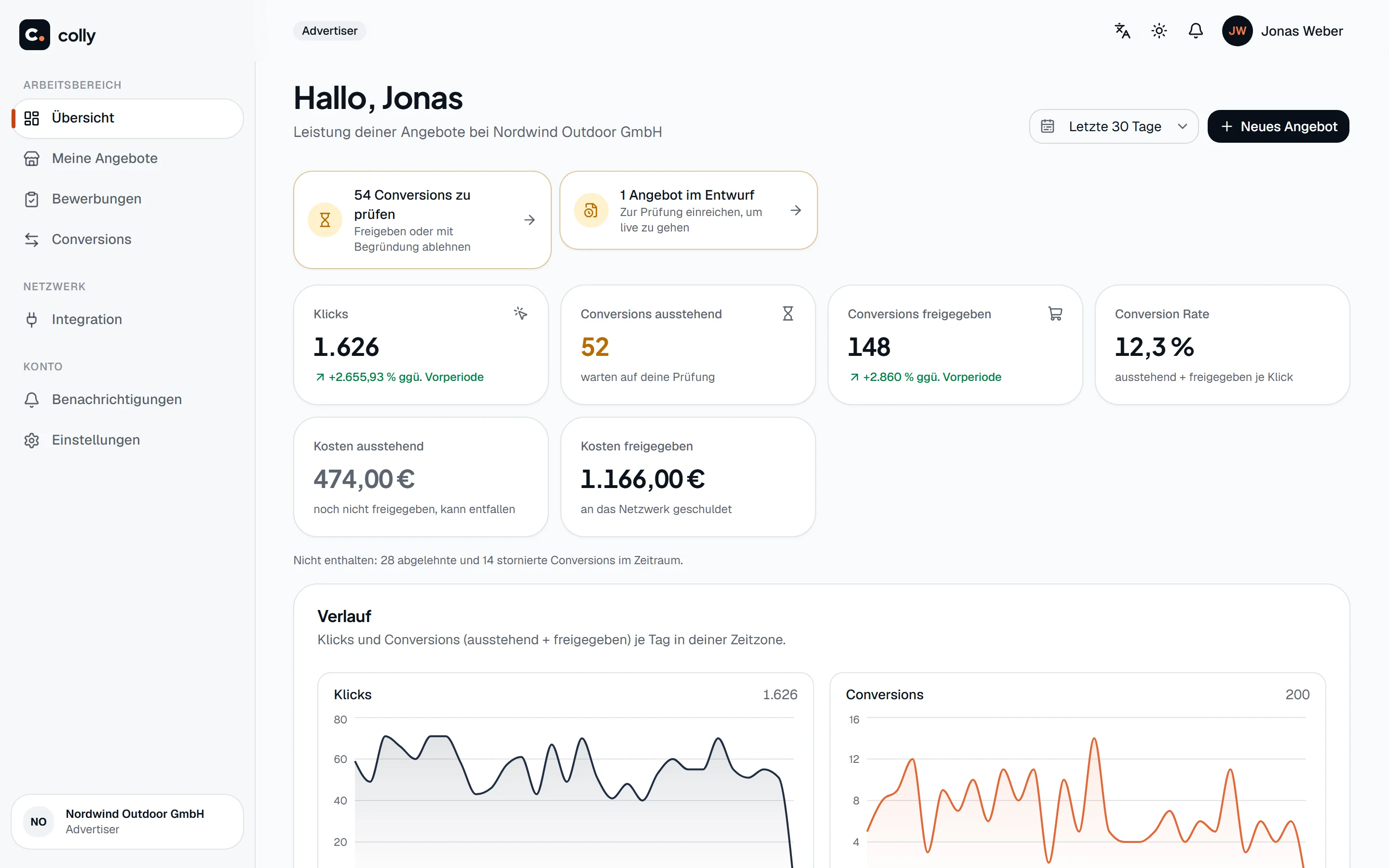Viewport: 1389px width, 868px height.
Task: Click the Jonas Weber user name
Action: [x=1302, y=31]
